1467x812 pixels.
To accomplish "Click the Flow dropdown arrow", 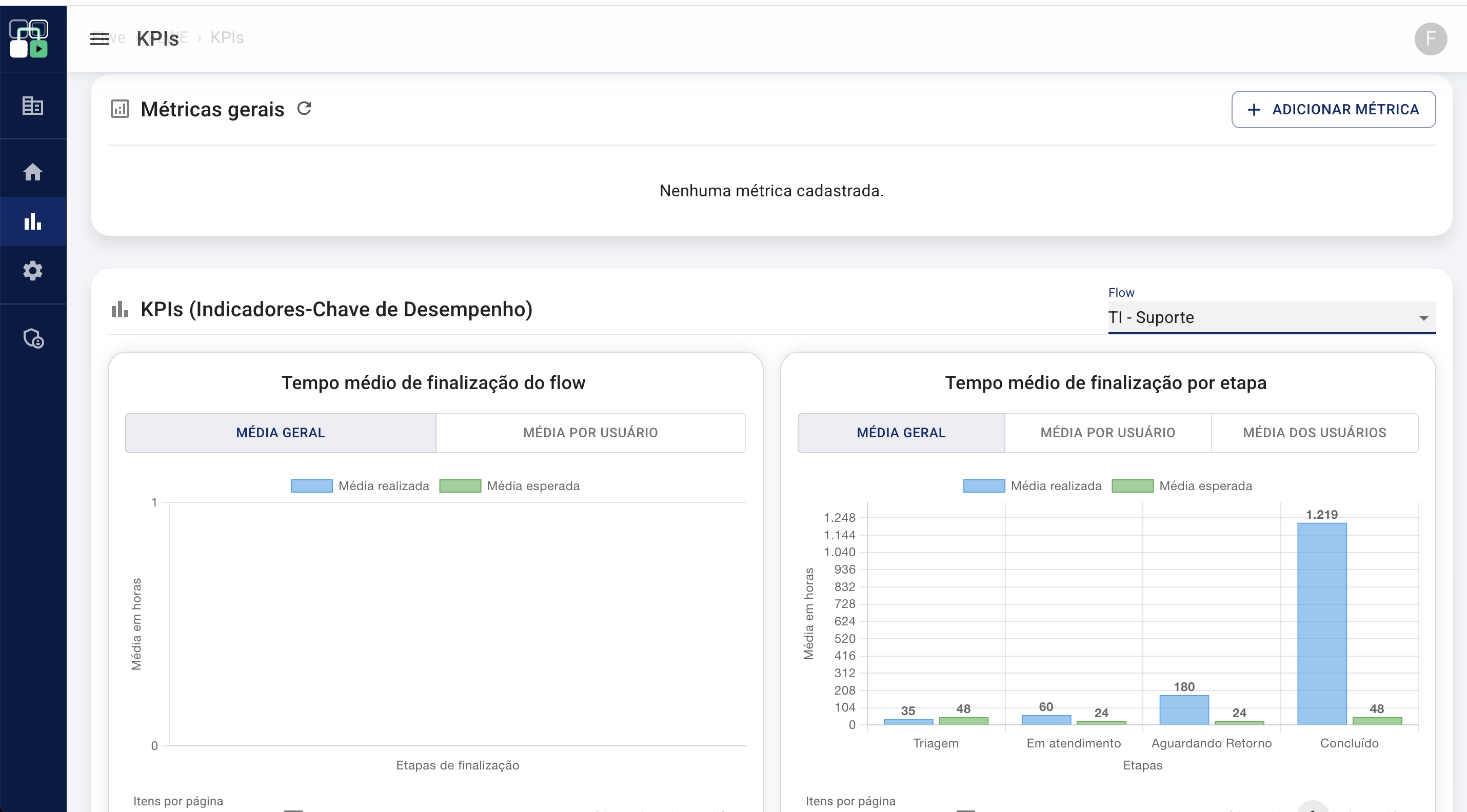I will [1423, 318].
